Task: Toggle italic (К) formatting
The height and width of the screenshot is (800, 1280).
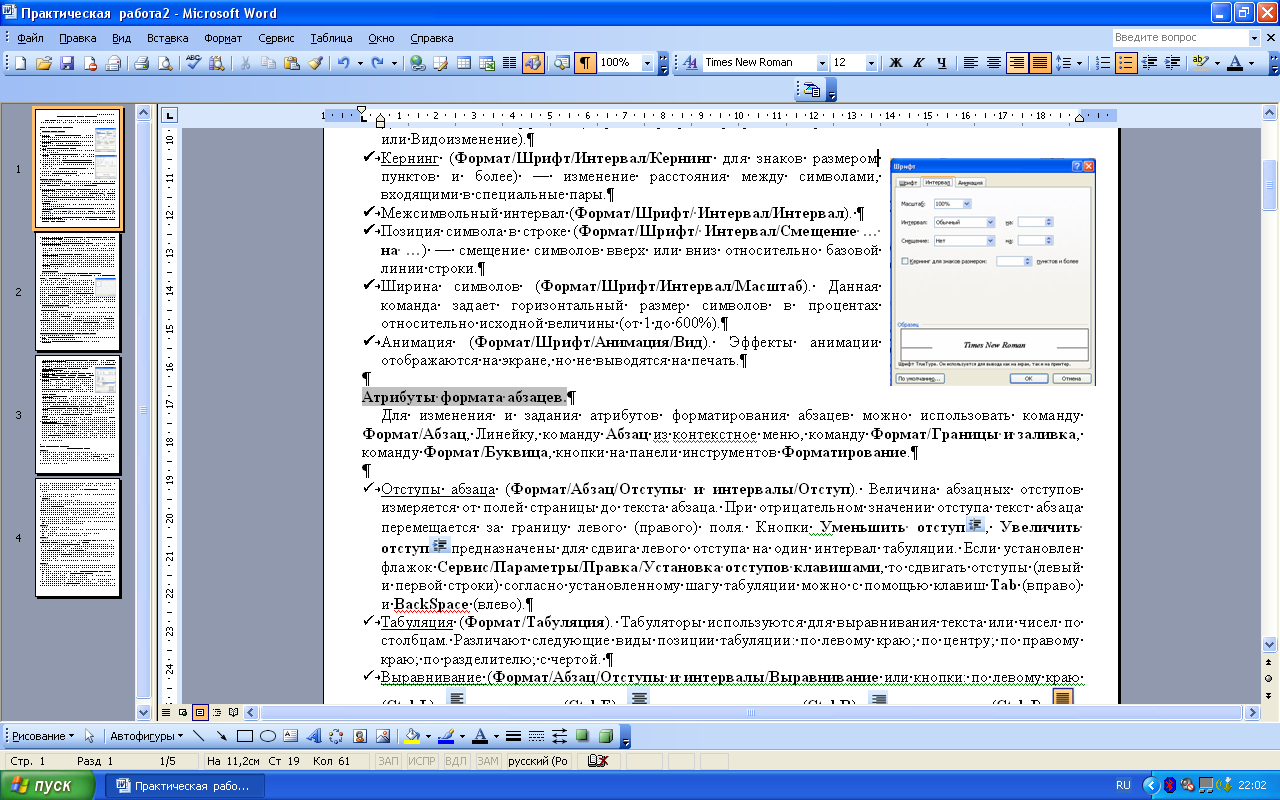Action: [x=919, y=62]
